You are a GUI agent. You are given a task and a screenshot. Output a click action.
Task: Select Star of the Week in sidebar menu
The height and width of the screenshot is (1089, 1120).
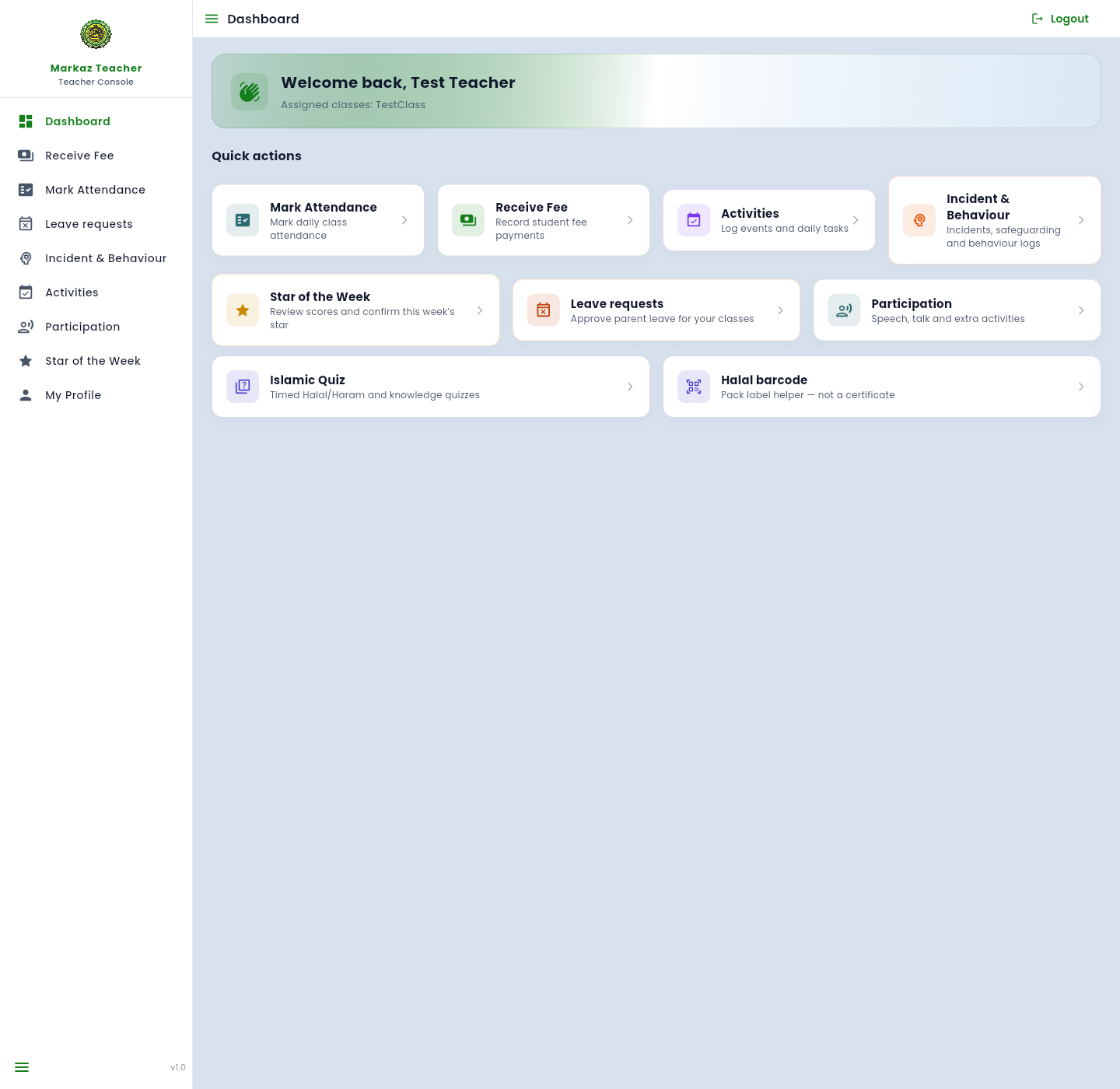click(x=96, y=361)
